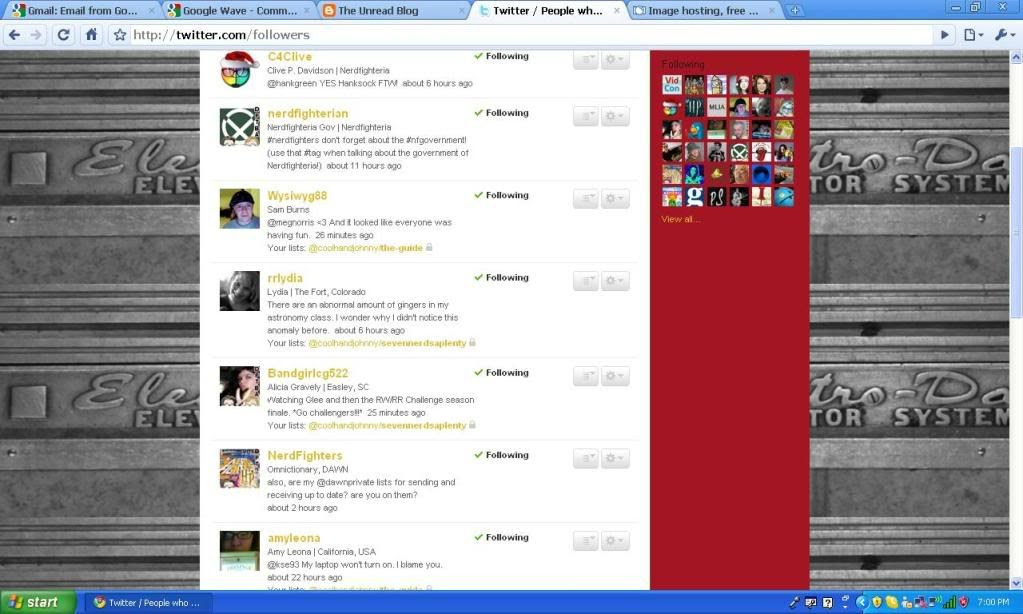Open the lists dropdown for nerdfighterian
This screenshot has height=614, width=1023.
click(x=586, y=116)
